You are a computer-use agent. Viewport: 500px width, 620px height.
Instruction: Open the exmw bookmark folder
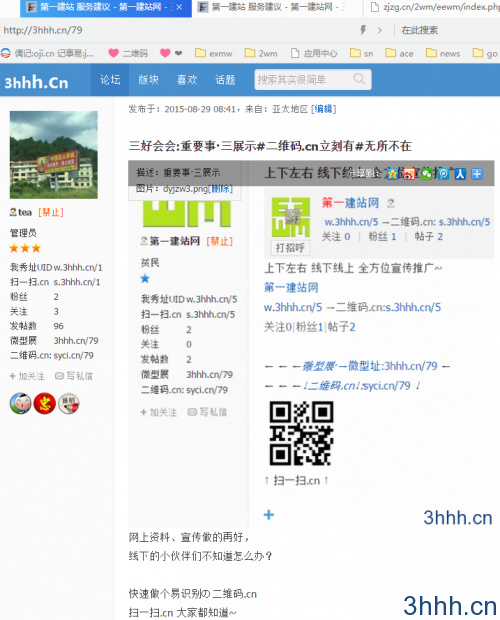(x=213, y=53)
